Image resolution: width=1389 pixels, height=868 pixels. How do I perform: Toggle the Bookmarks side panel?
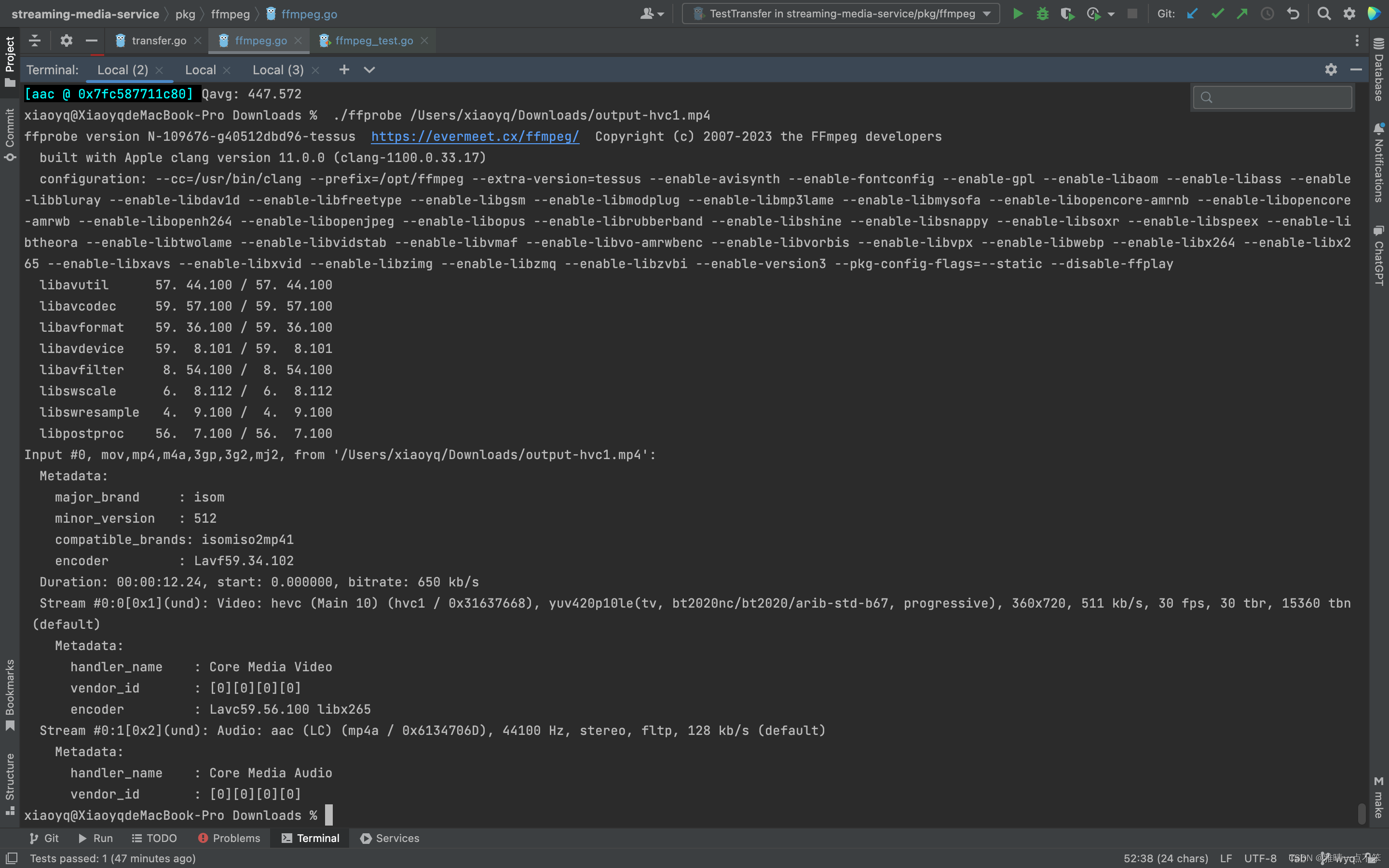[x=10, y=693]
